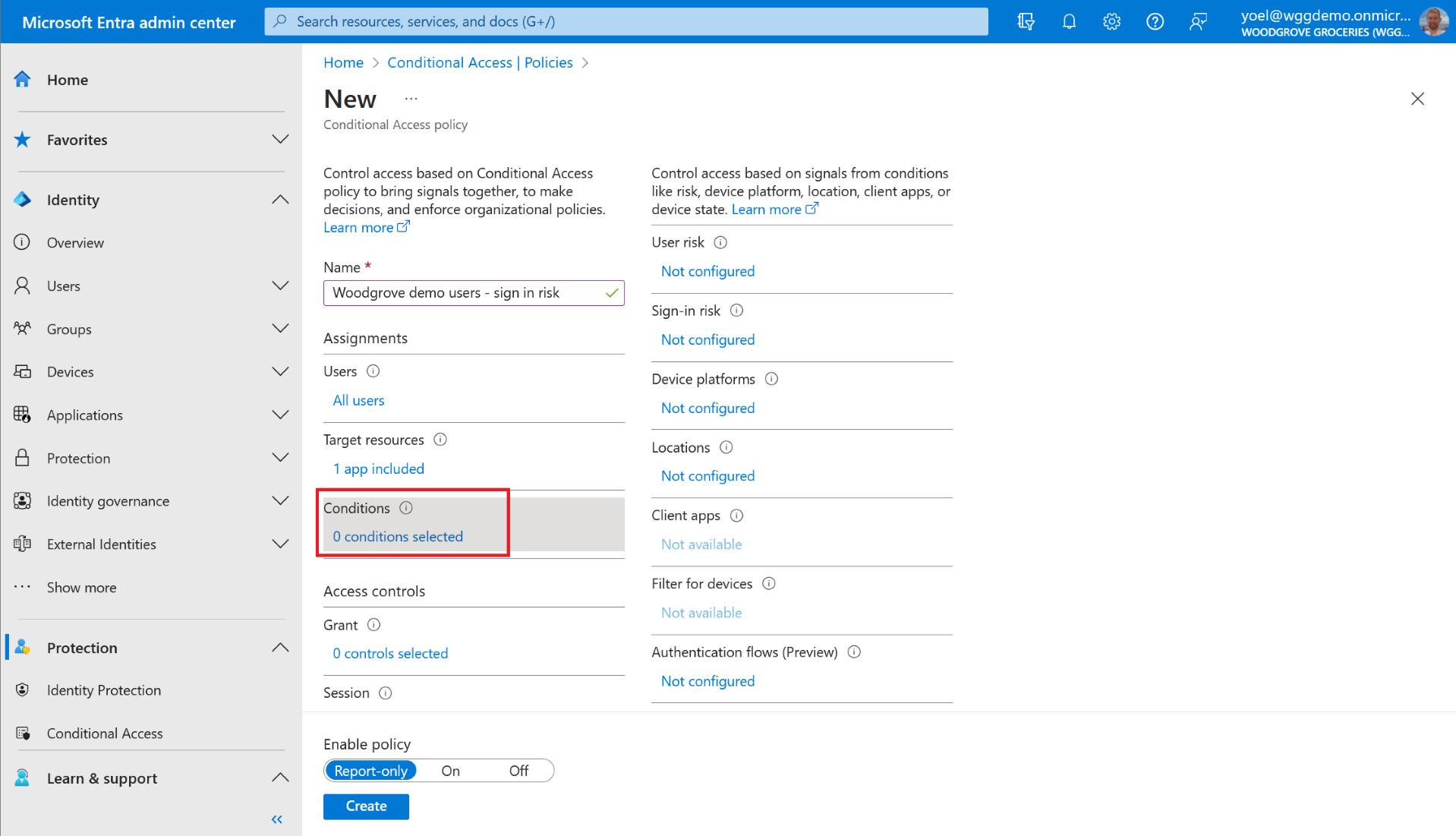Open Conditional Access in sidebar
Viewport: 1456px width, 836px height.
pos(105,733)
